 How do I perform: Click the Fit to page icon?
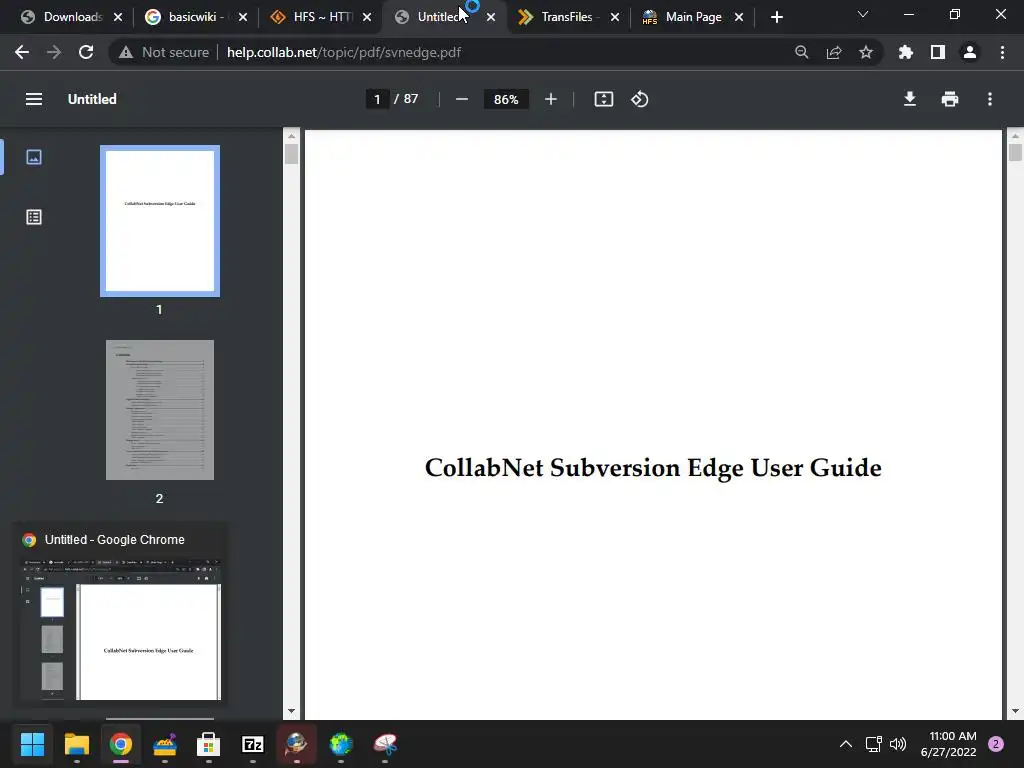[x=603, y=99]
